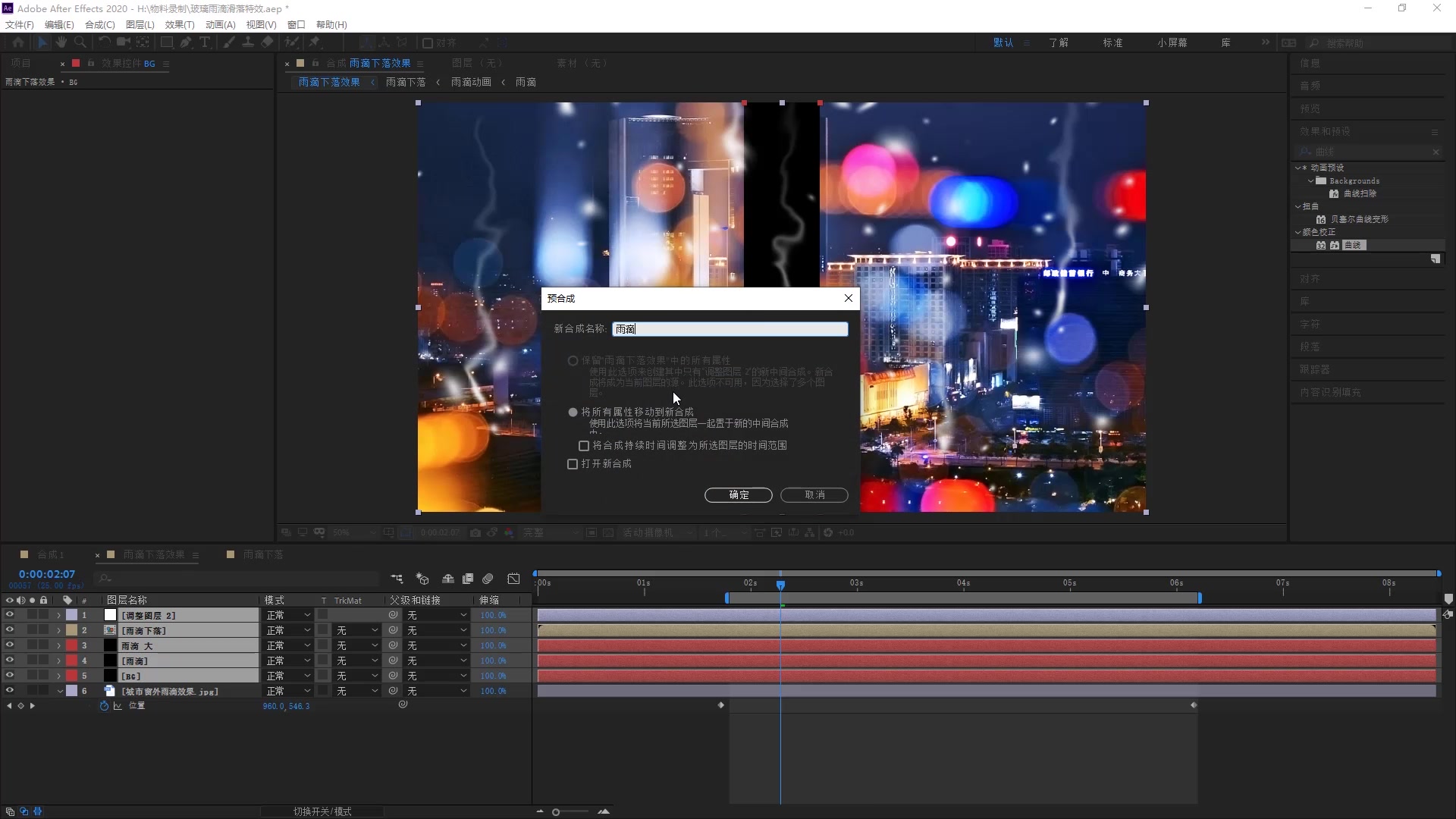Select the Clone Stamp tool

pyautogui.click(x=248, y=42)
